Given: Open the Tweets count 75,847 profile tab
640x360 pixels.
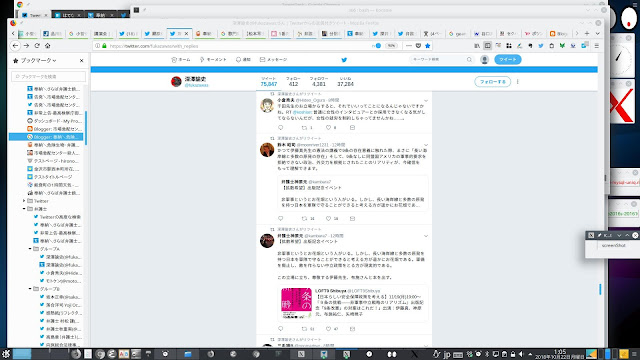Looking at the screenshot, I should pyautogui.click(x=269, y=82).
